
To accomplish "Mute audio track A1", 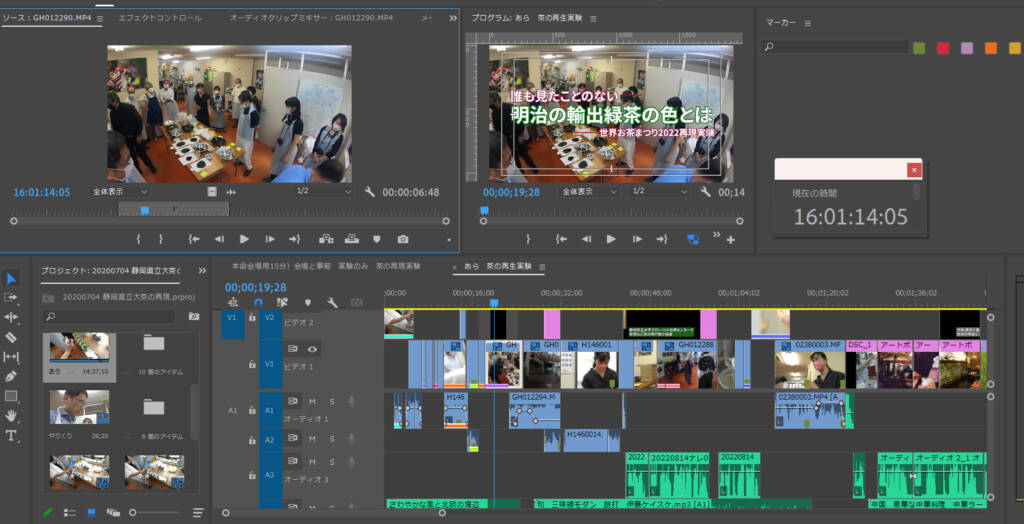I will 312,401.
